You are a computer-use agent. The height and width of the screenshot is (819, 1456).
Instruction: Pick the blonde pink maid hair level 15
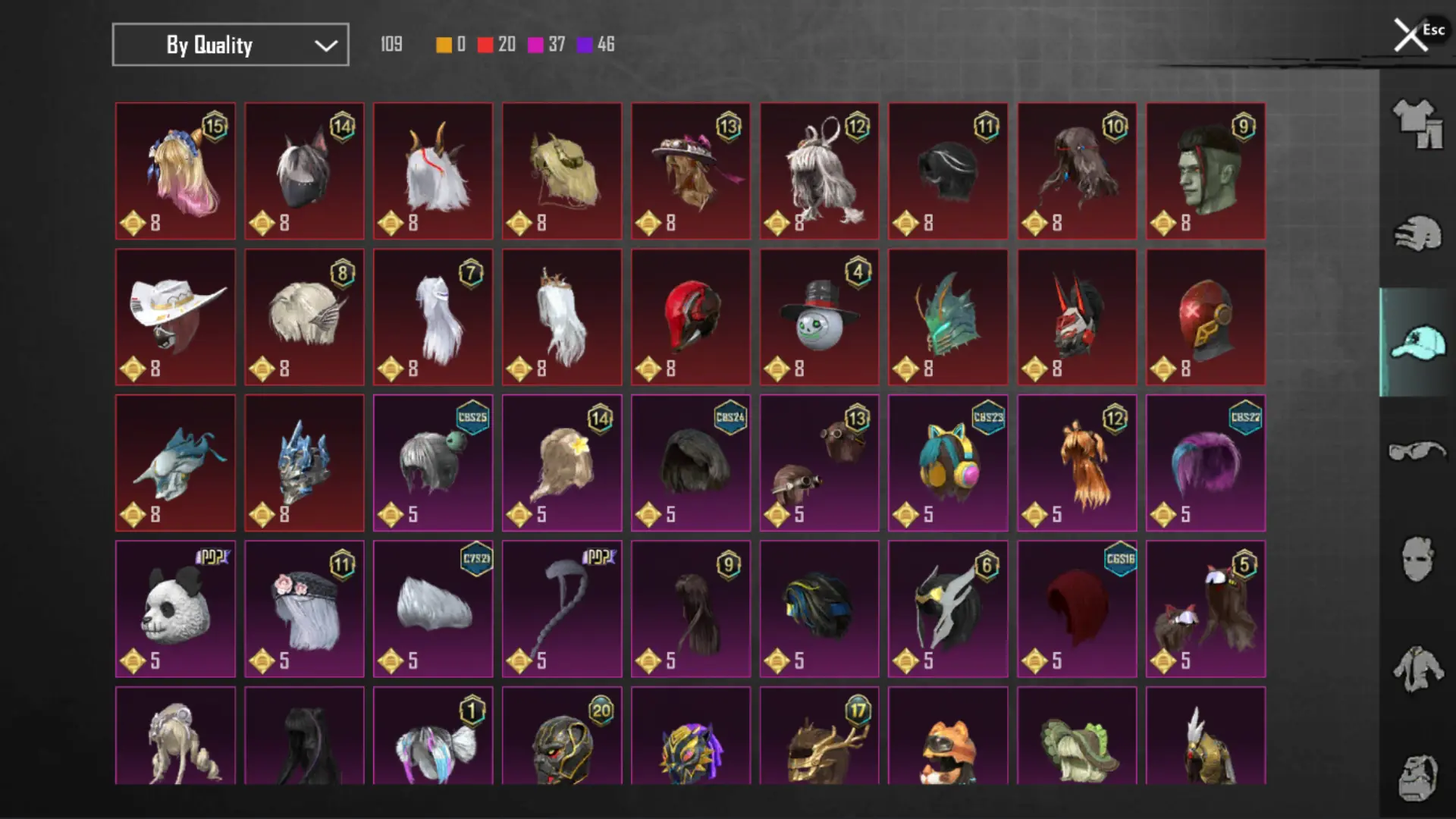pyautogui.click(x=175, y=171)
